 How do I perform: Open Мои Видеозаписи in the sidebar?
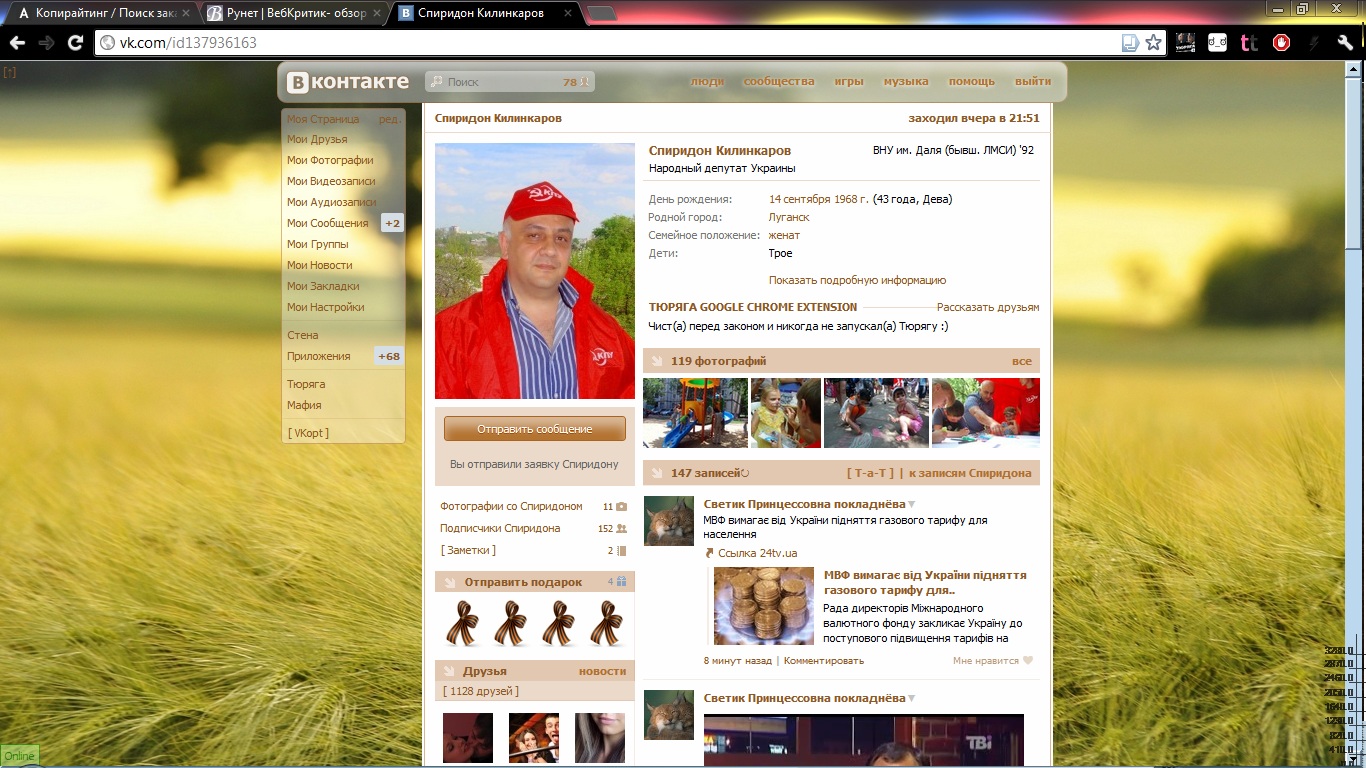tap(331, 181)
